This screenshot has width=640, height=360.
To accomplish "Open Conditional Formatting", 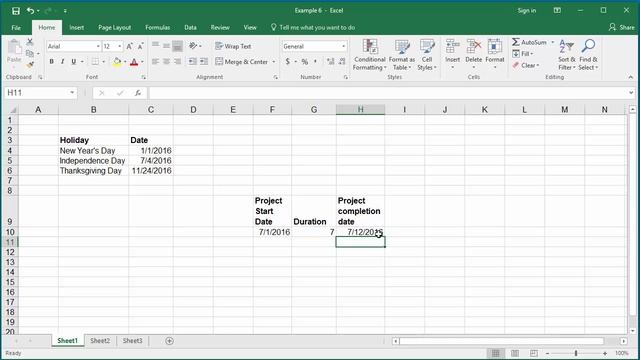I will coord(370,55).
